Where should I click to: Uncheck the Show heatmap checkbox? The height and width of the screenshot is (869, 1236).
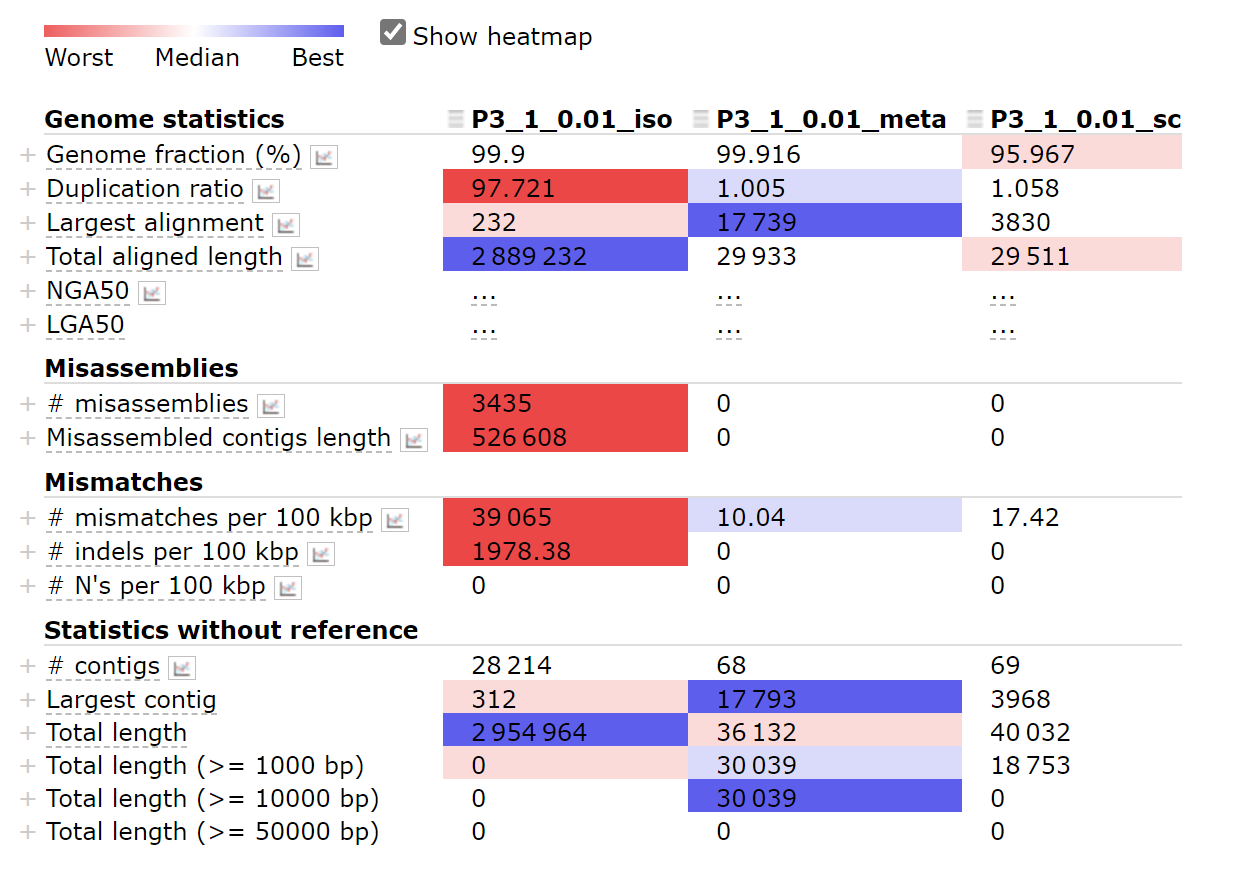(x=392, y=33)
